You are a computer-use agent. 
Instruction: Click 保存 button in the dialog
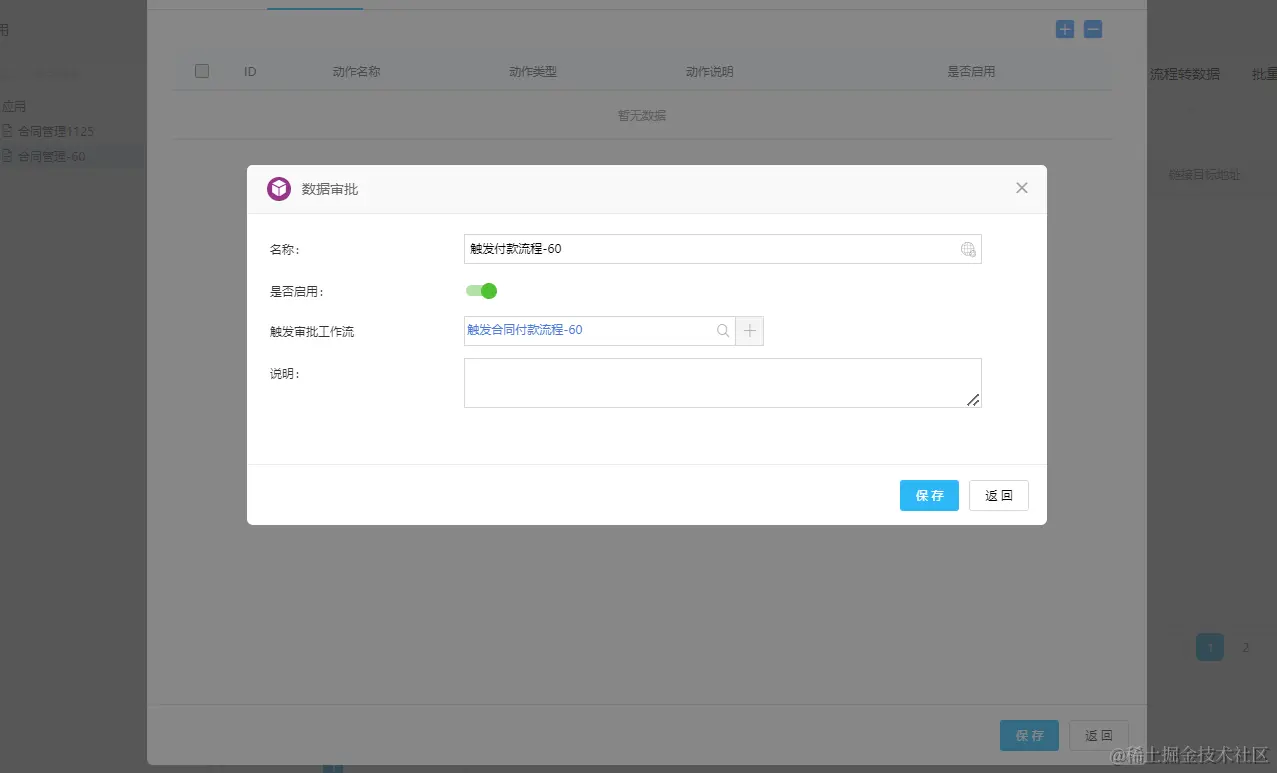(929, 496)
